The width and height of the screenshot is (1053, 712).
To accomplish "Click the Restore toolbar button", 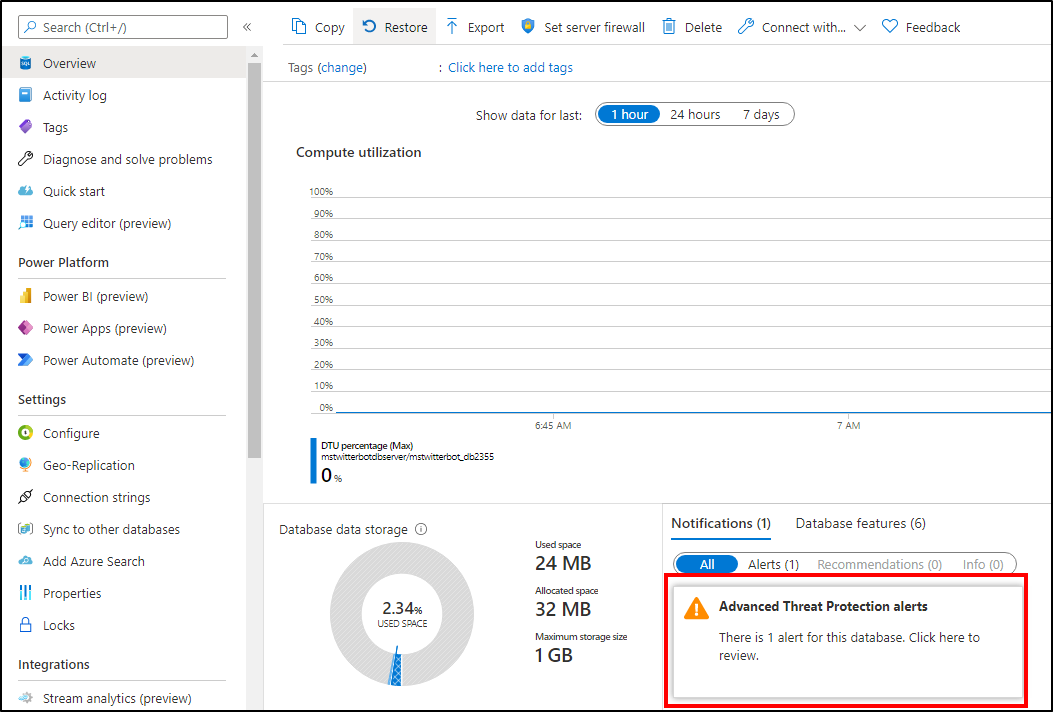I will pyautogui.click(x=394, y=27).
